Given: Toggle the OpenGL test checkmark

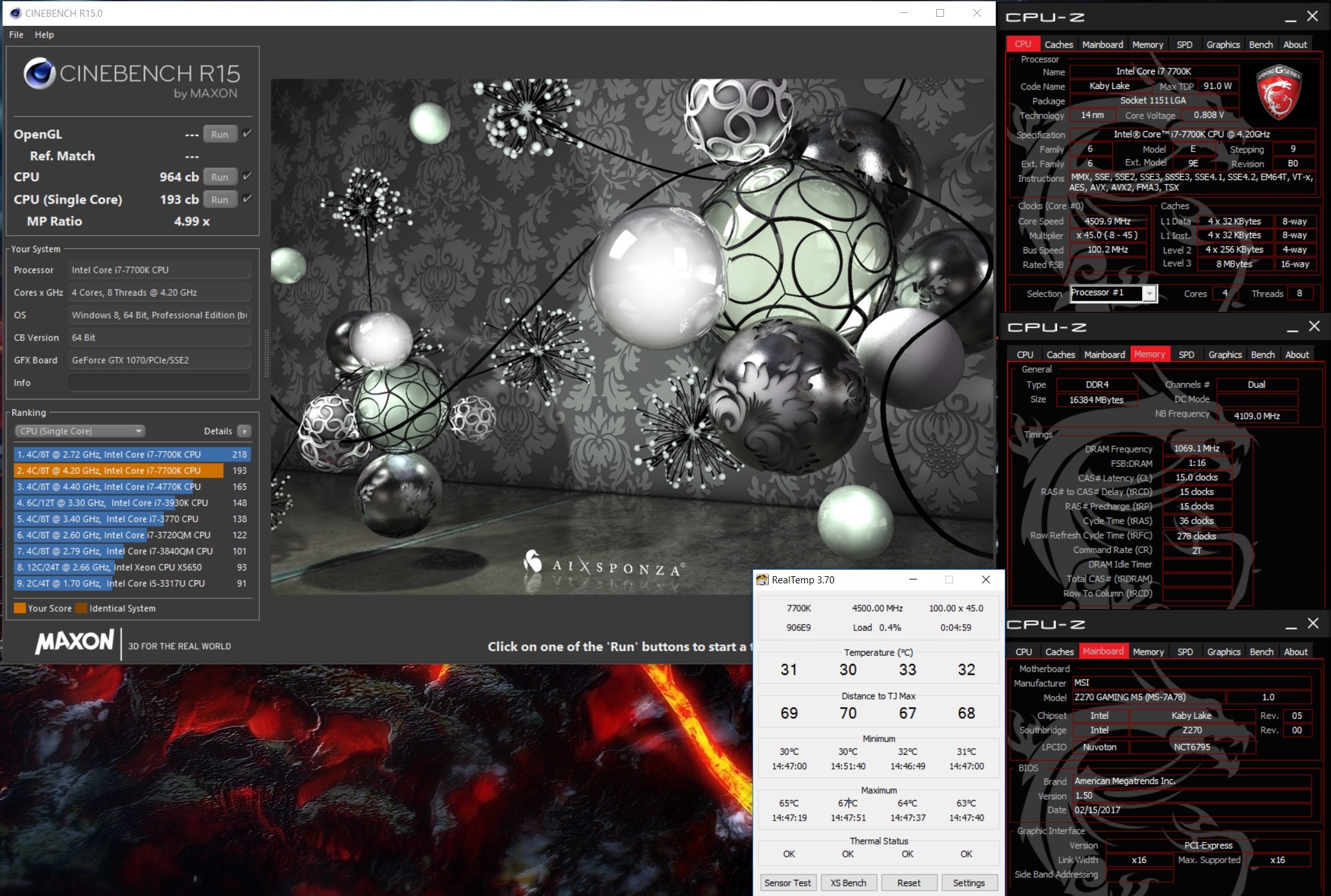Looking at the screenshot, I should point(247,133).
